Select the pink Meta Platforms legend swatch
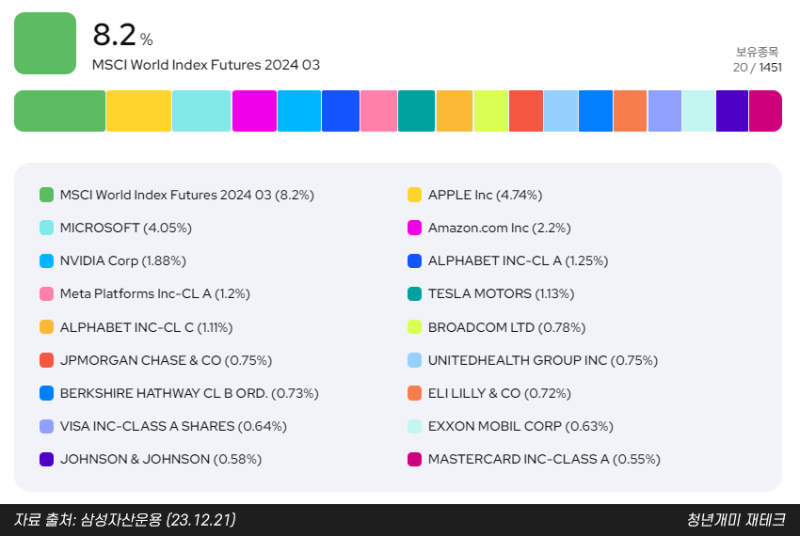Image resolution: width=800 pixels, height=536 pixels. 46,294
